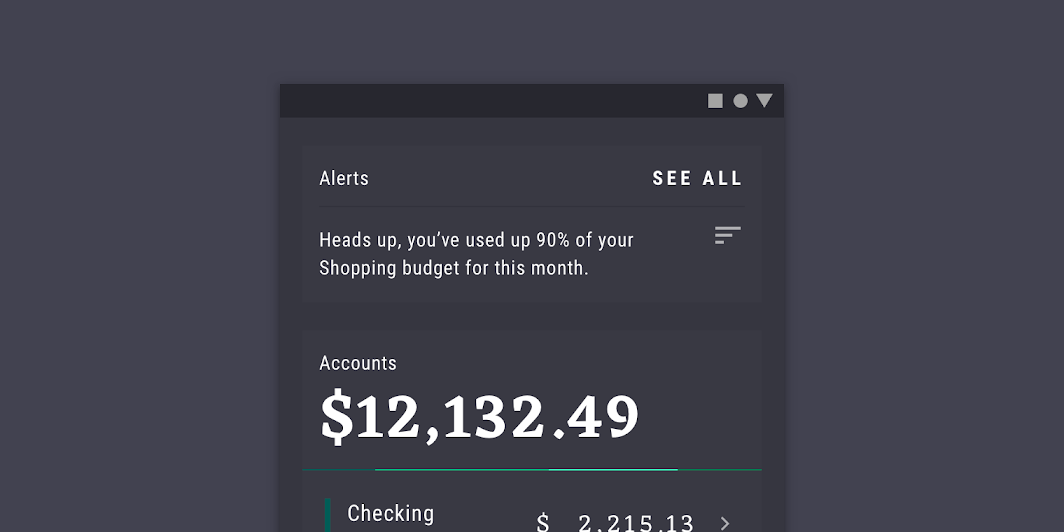Select the bright green accounts bar segment
The image size is (1064, 532).
pos(461,470)
